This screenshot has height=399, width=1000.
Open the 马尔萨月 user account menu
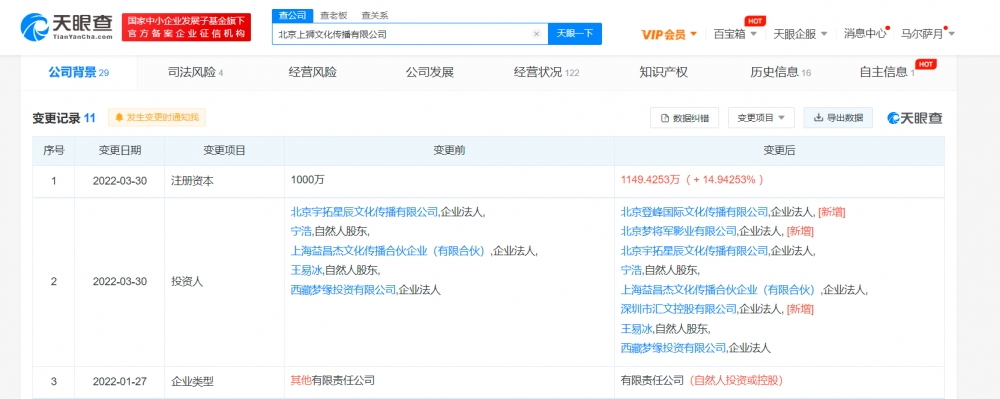(x=927, y=34)
